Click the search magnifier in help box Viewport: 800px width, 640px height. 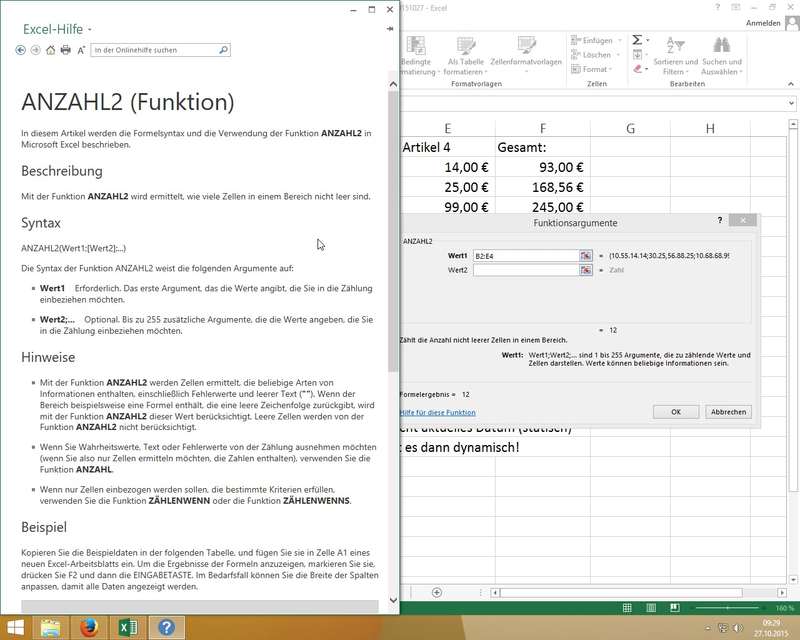(x=223, y=49)
